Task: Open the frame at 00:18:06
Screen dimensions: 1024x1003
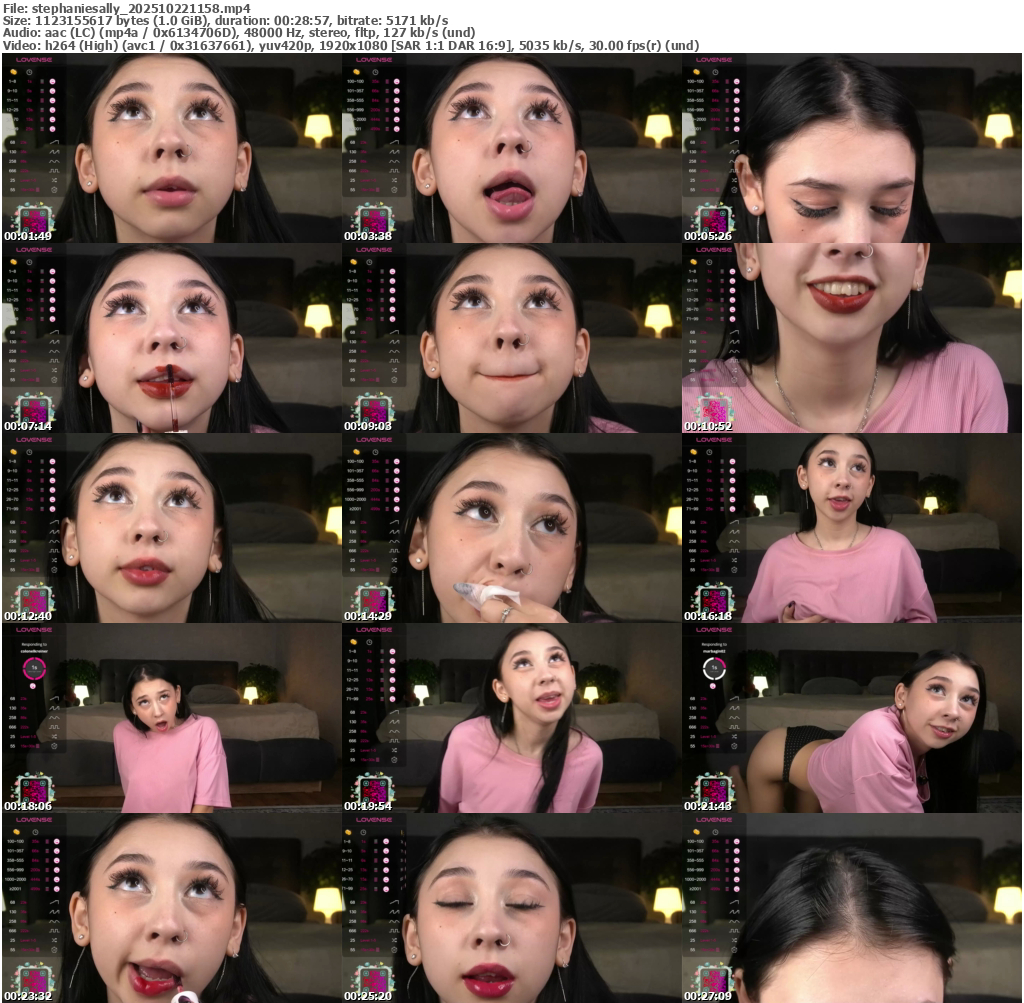Action: pyautogui.click(x=171, y=718)
